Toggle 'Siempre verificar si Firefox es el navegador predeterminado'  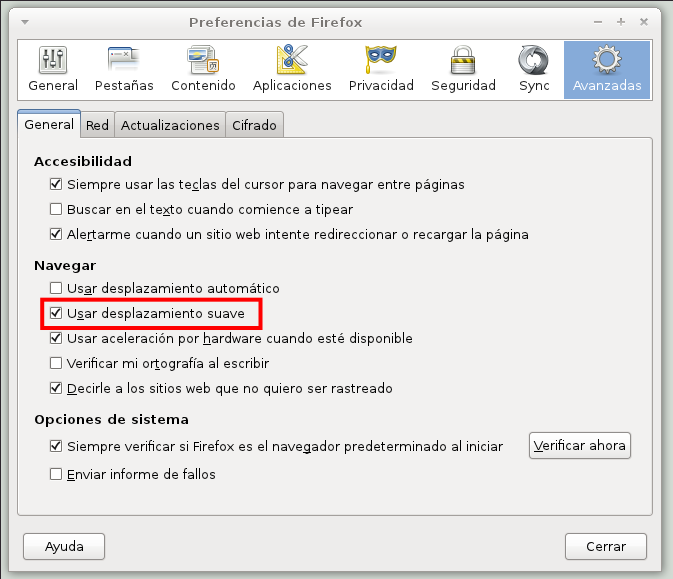56,446
